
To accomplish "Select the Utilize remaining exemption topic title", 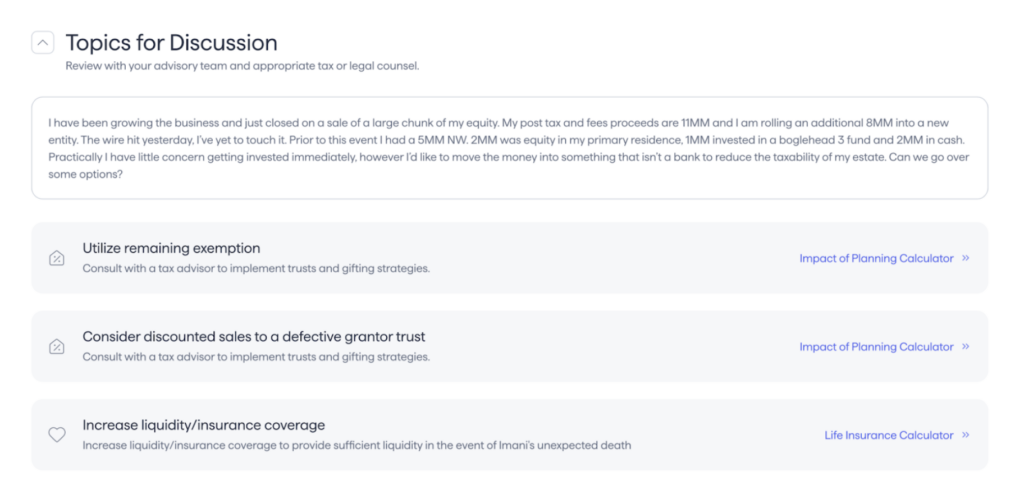I will [x=171, y=248].
